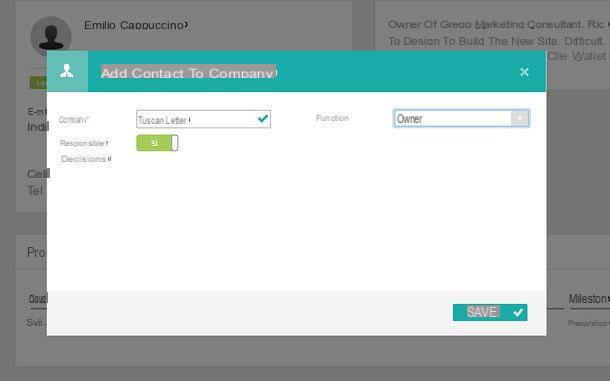610x381 pixels.
Task: Click the Milestone heading in background page
Action: (589, 299)
